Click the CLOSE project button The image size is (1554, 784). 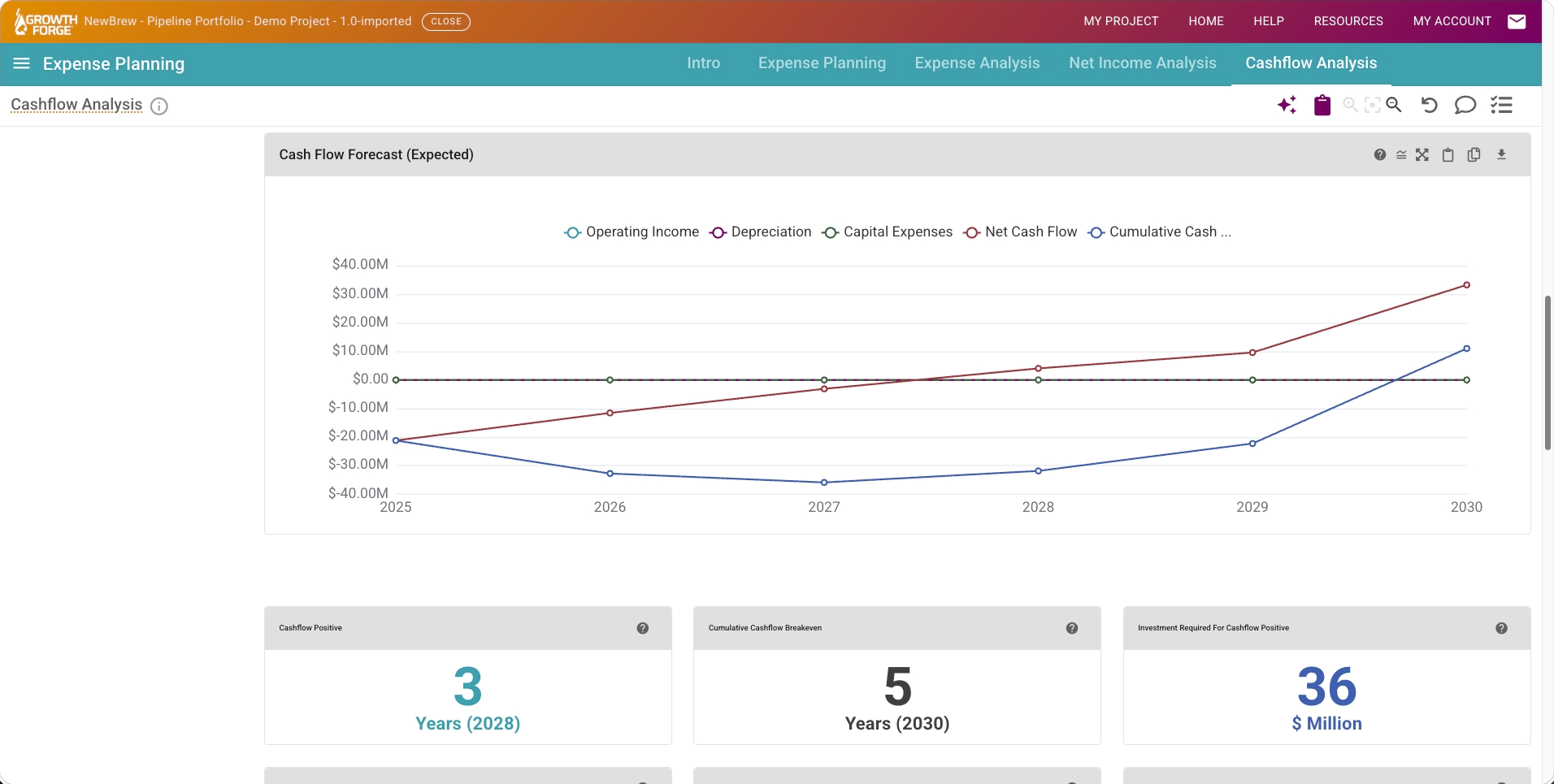445,21
